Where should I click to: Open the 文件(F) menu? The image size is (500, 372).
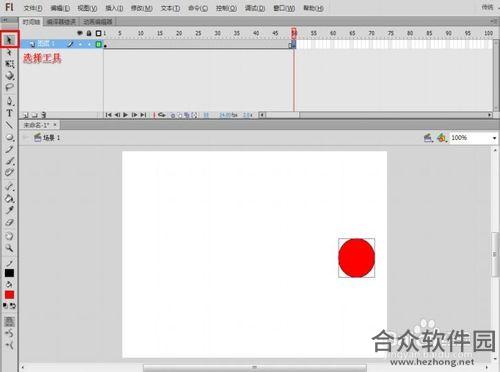pos(33,8)
